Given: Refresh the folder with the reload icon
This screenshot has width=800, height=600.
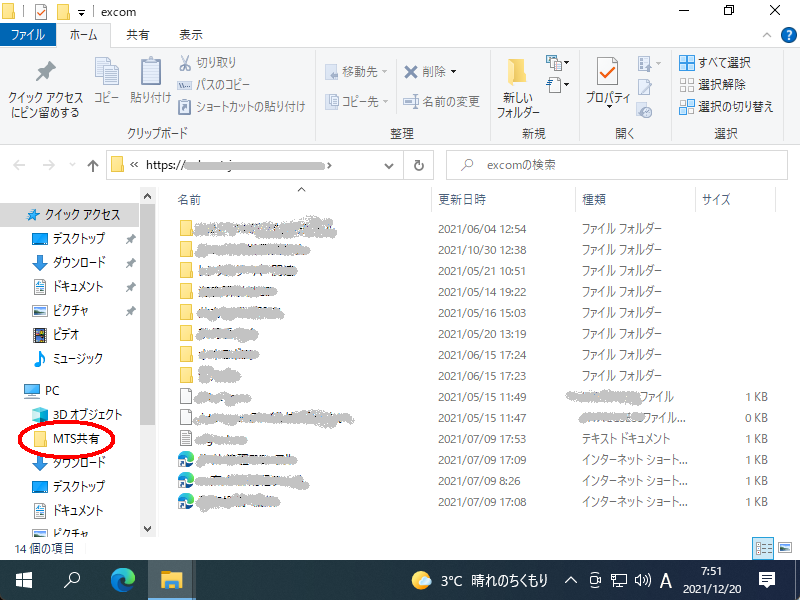Looking at the screenshot, I should pyautogui.click(x=417, y=165).
